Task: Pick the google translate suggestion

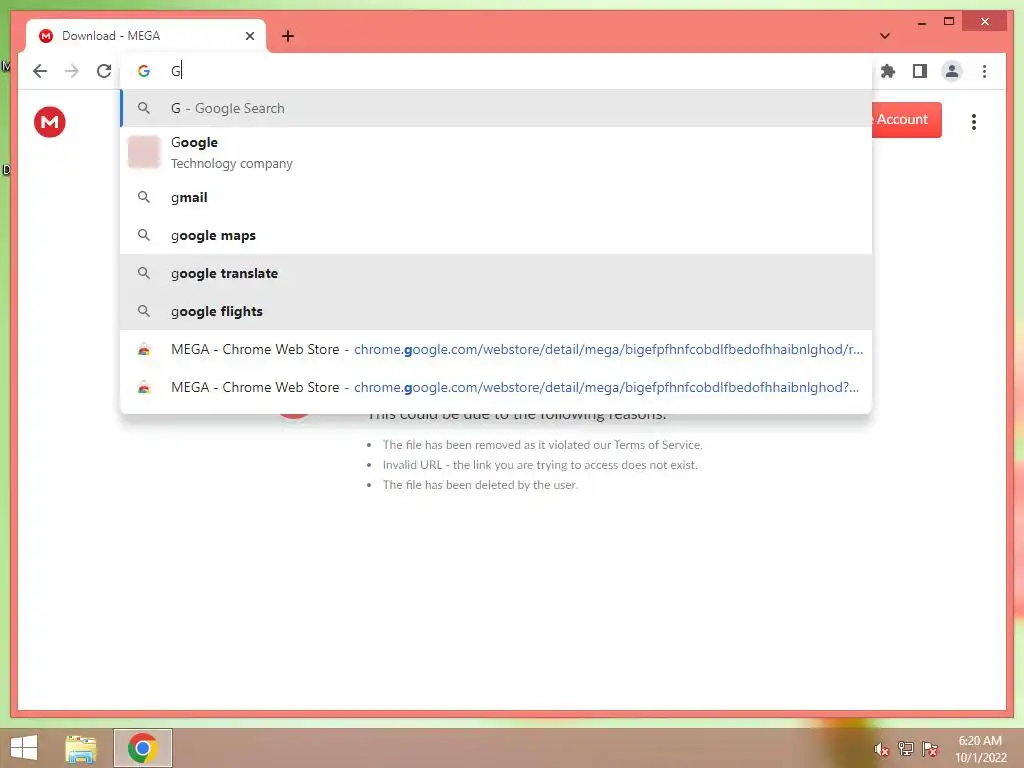Action: point(496,273)
